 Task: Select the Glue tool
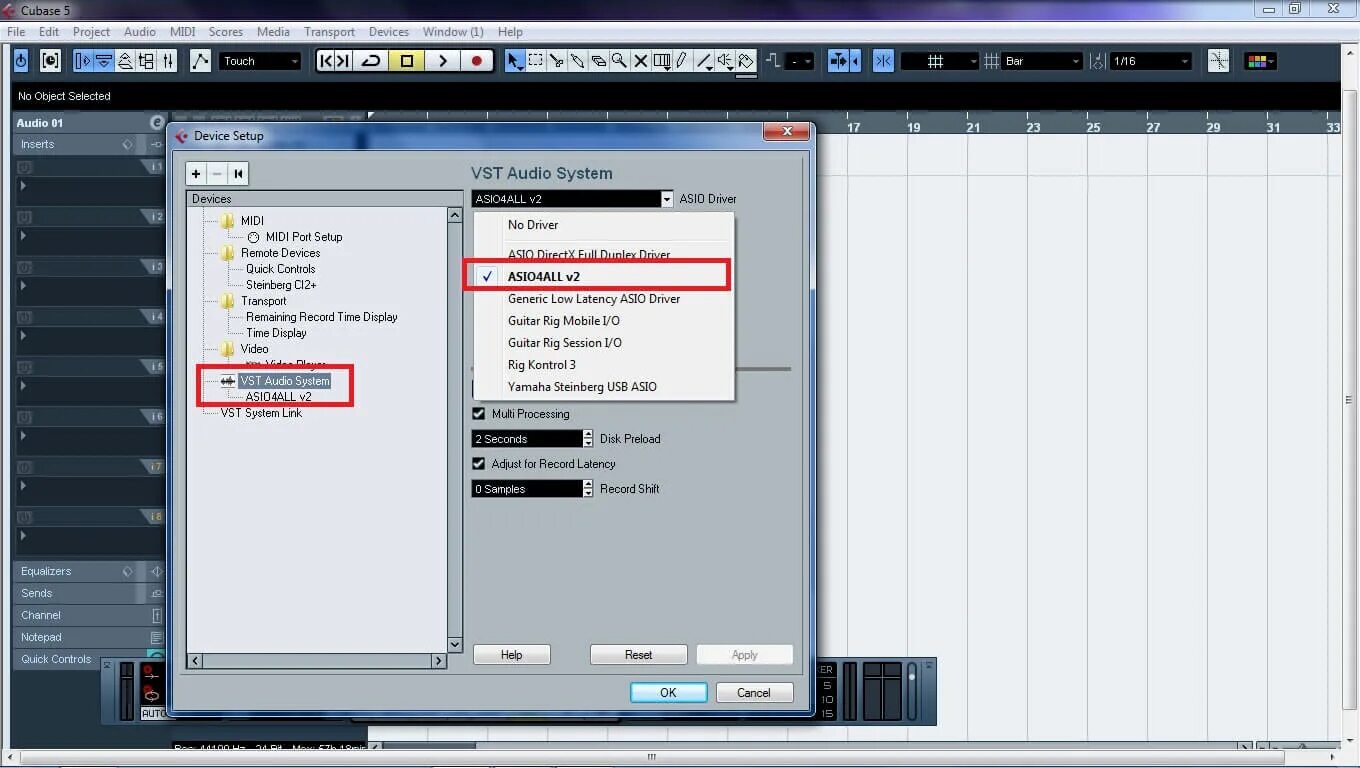pos(578,61)
